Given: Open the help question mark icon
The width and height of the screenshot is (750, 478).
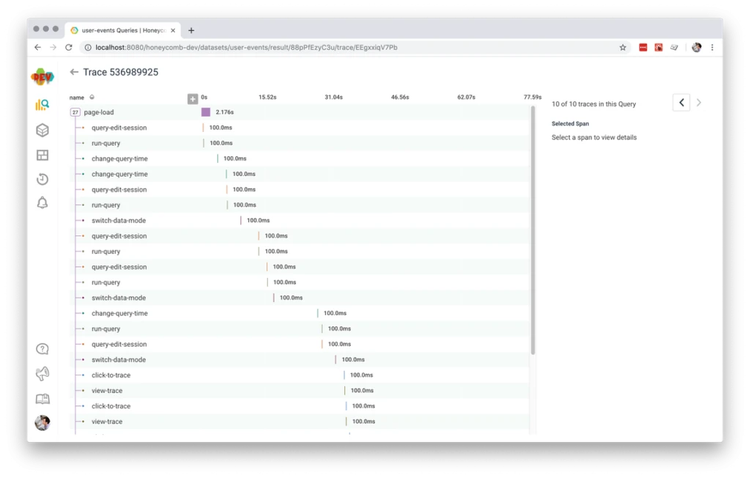Looking at the screenshot, I should pyautogui.click(x=42, y=349).
